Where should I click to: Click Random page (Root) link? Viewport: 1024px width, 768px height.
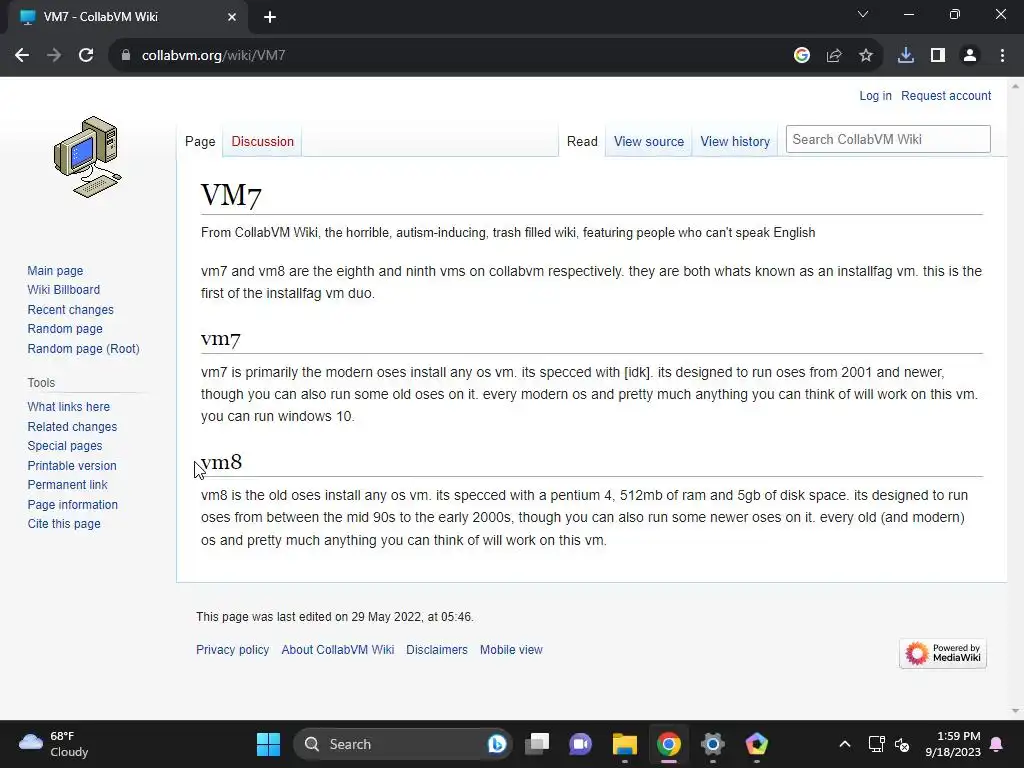(84, 349)
